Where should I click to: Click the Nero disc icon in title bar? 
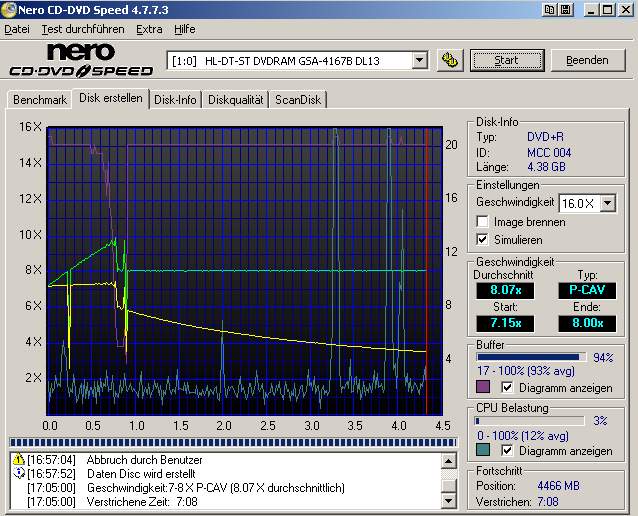(9, 10)
